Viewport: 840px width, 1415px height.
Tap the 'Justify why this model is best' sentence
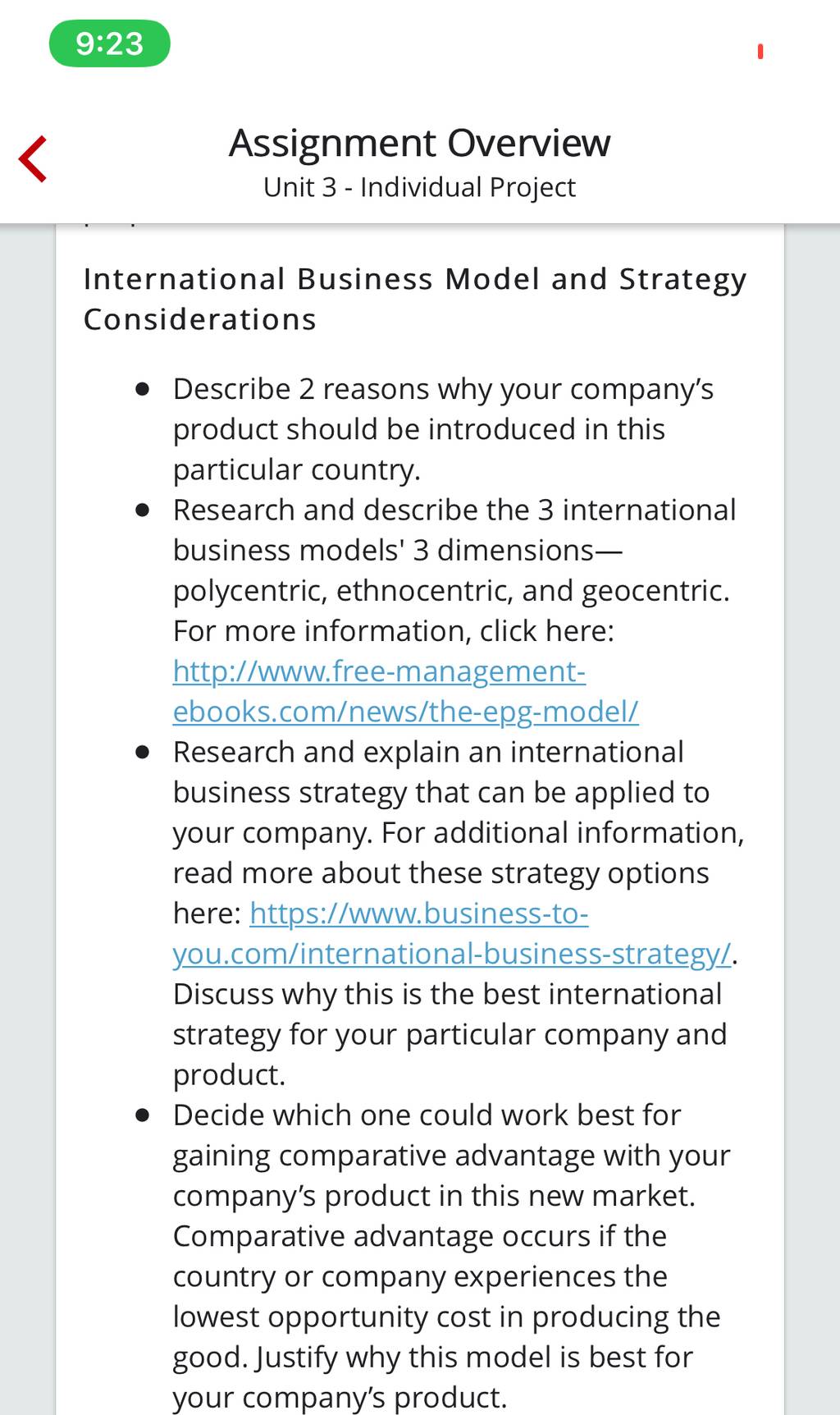[x=433, y=1377]
